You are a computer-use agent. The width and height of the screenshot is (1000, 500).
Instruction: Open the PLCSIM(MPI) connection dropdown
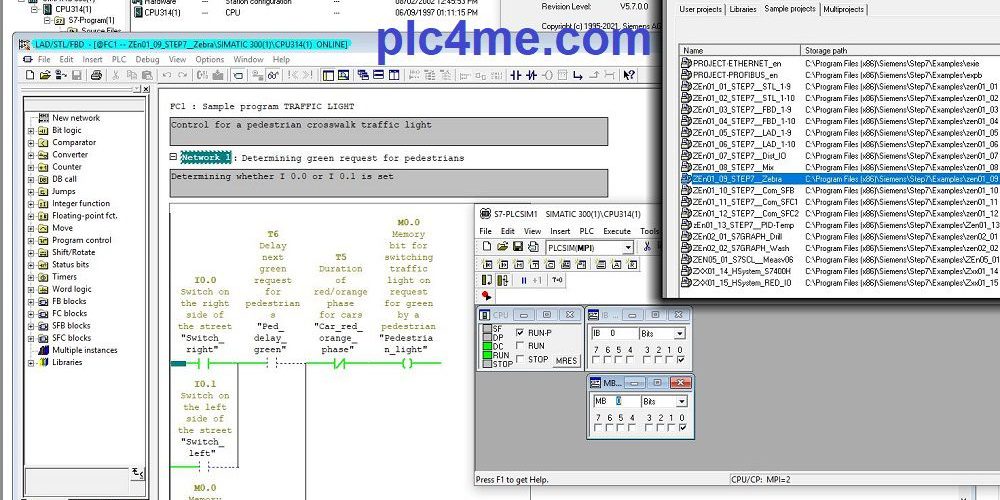point(626,247)
